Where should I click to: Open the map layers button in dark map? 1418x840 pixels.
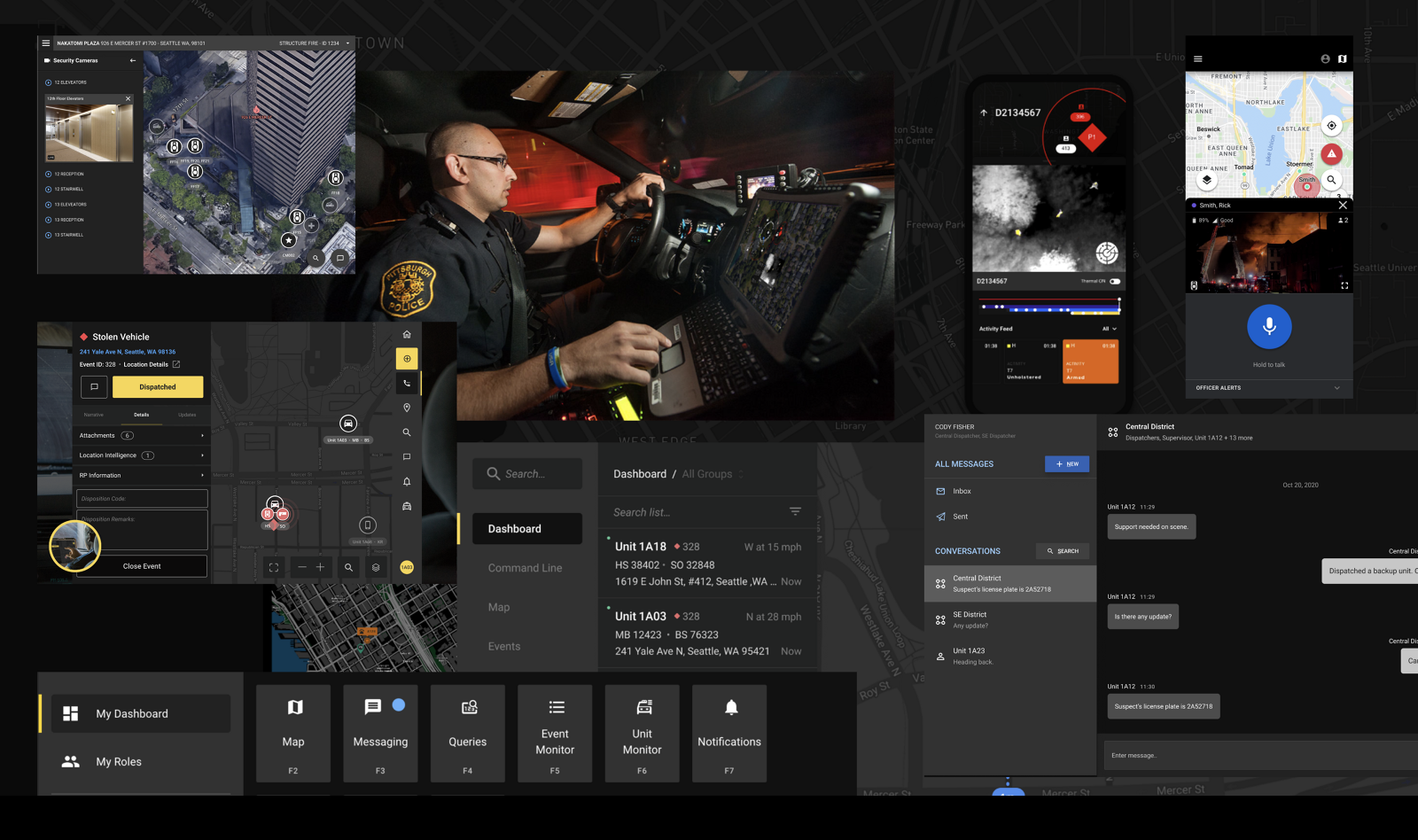[x=376, y=567]
